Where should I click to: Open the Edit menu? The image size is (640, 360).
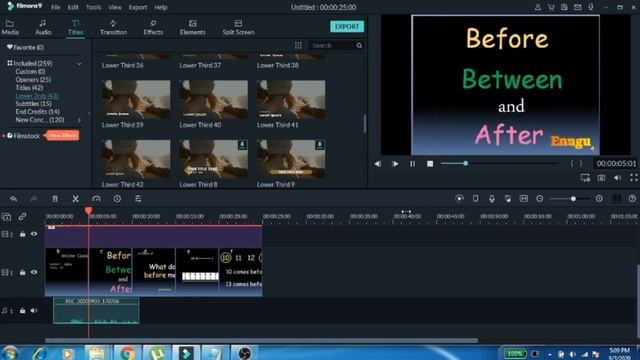(x=73, y=7)
